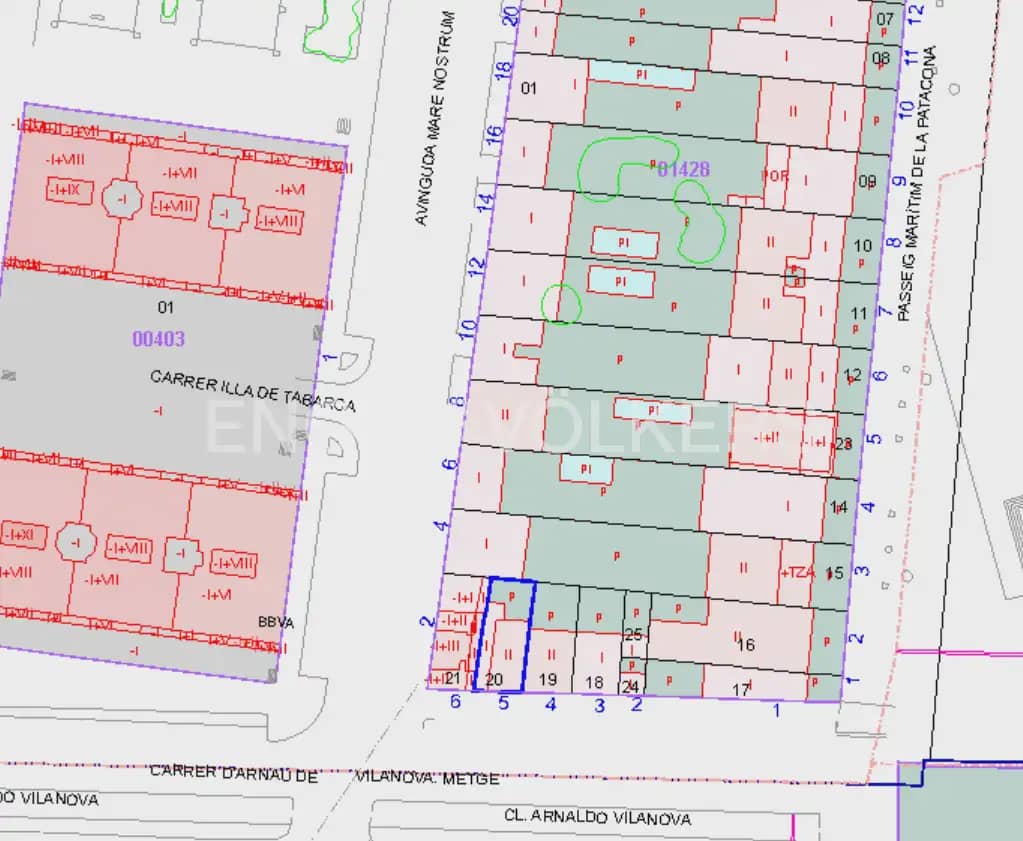Pick the "BBVA" label on the map
The image size is (1023, 841).
coord(276,622)
